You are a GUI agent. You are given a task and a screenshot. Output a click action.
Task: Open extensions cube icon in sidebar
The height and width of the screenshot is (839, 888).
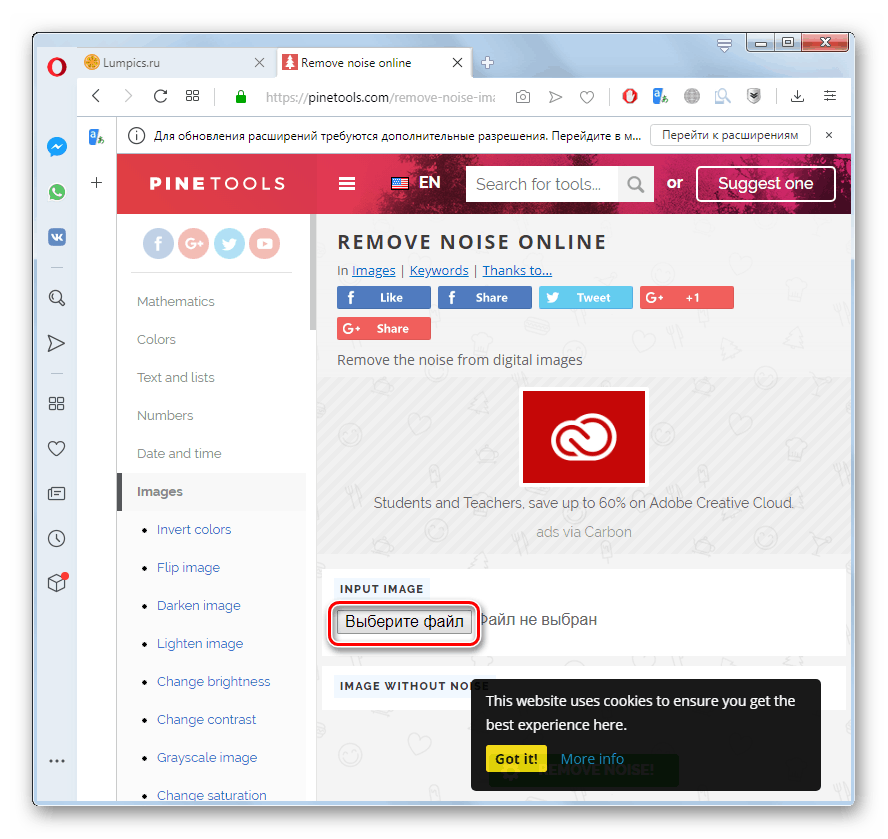[57, 582]
